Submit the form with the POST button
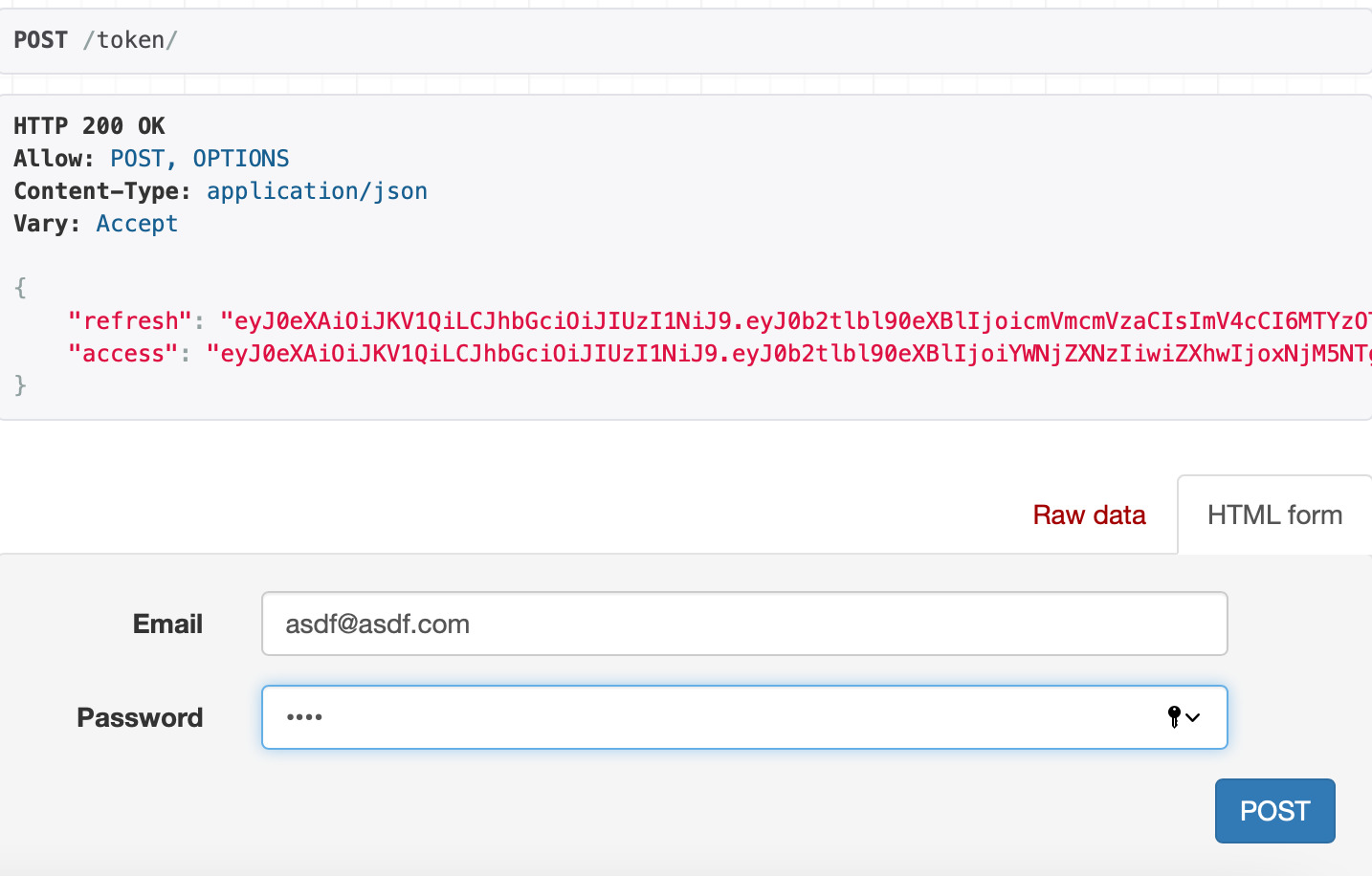This screenshot has width=1372, height=876. pos(1274,811)
